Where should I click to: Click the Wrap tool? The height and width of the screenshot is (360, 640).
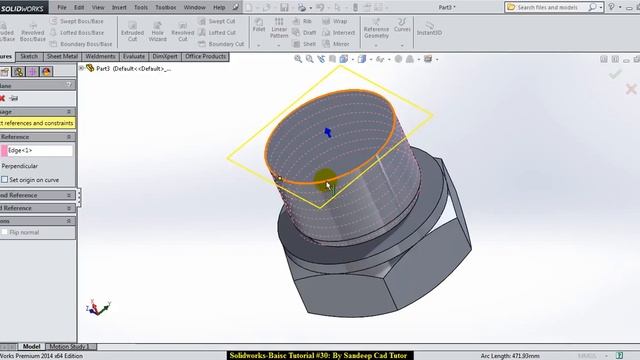[335, 21]
